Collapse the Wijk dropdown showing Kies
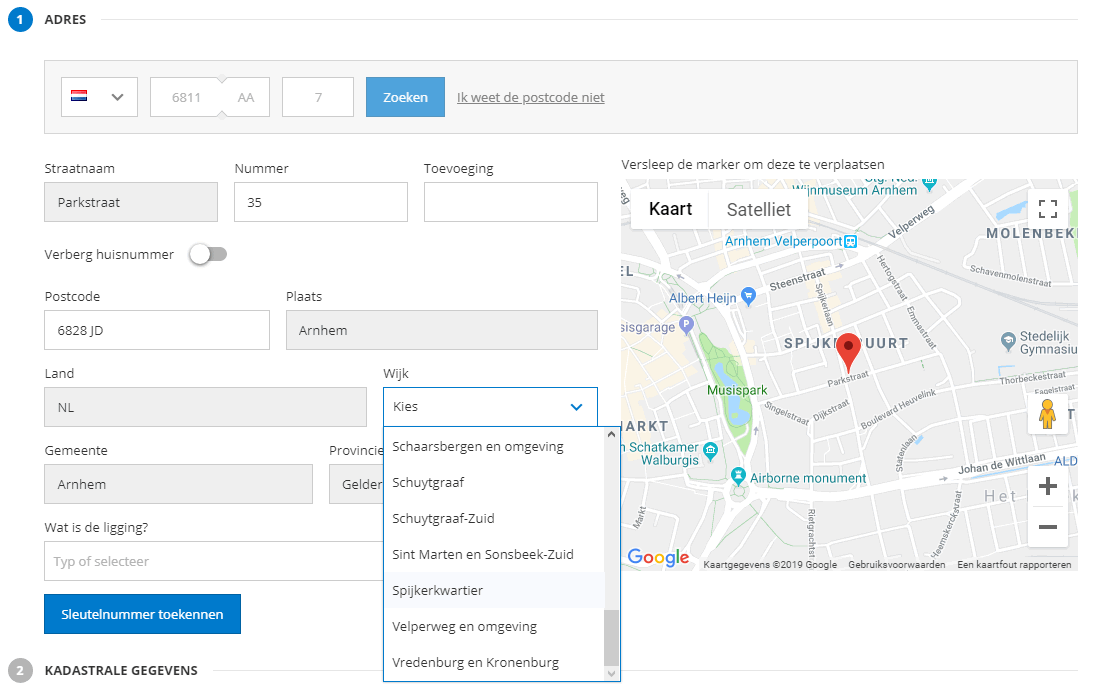Screen dimensions: 1101x686 tap(490, 407)
